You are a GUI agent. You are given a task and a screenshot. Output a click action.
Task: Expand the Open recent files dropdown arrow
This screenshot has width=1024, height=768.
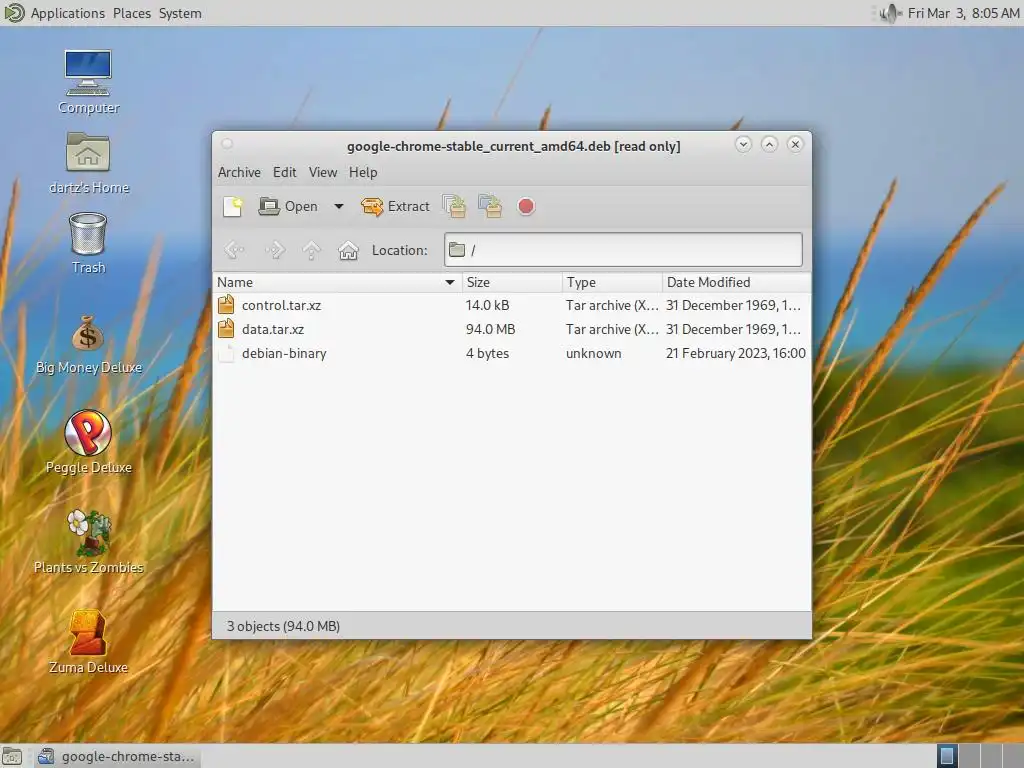[339, 206]
